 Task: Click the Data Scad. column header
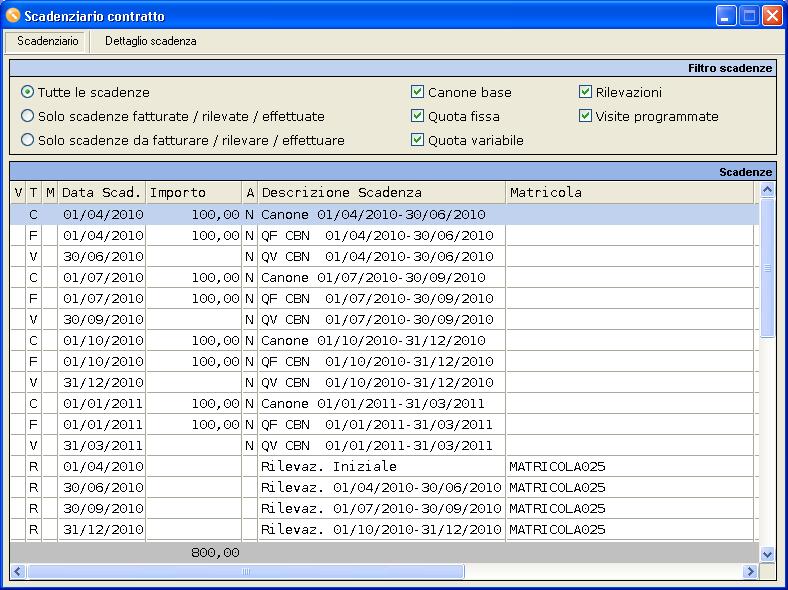[x=101, y=192]
